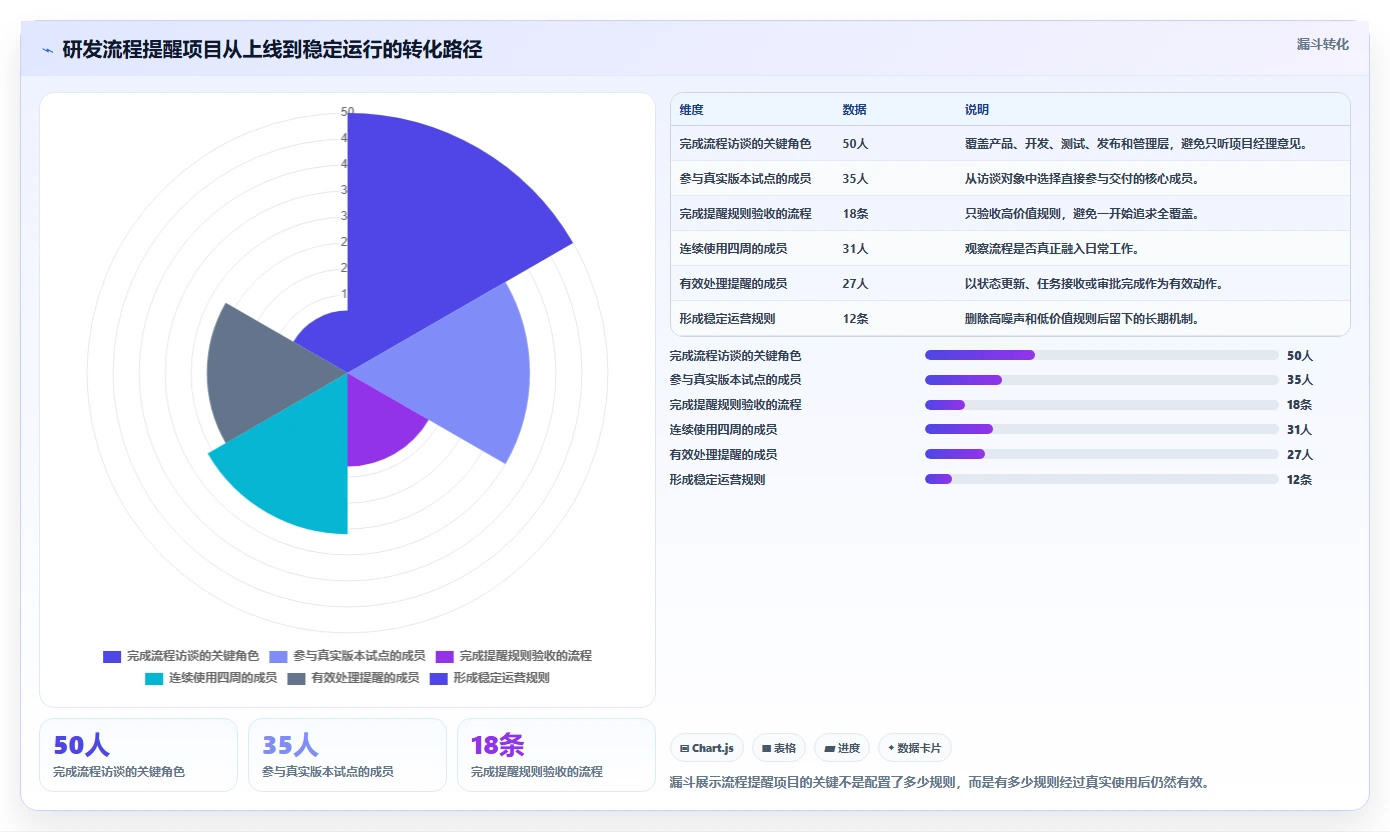Click the violet chart segment
Image resolution: width=1390 pixels, height=832 pixels.
(380, 425)
